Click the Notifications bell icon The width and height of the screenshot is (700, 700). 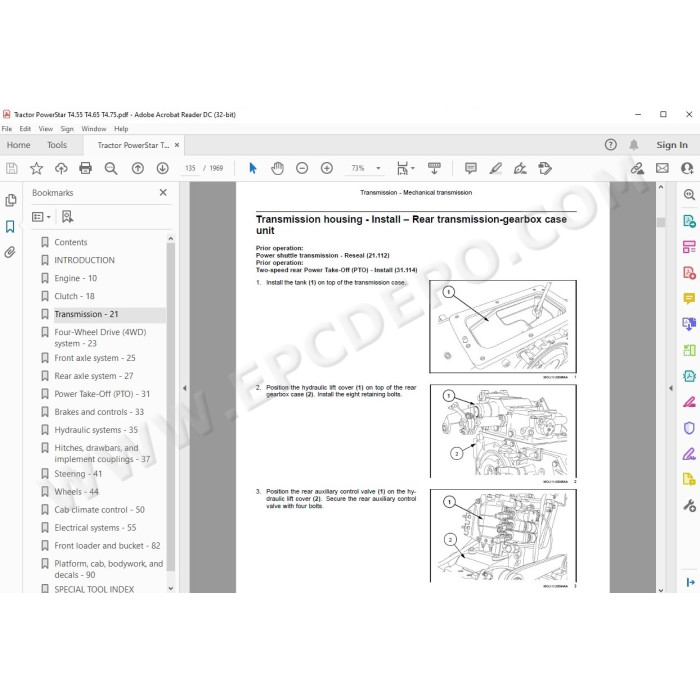[x=633, y=145]
